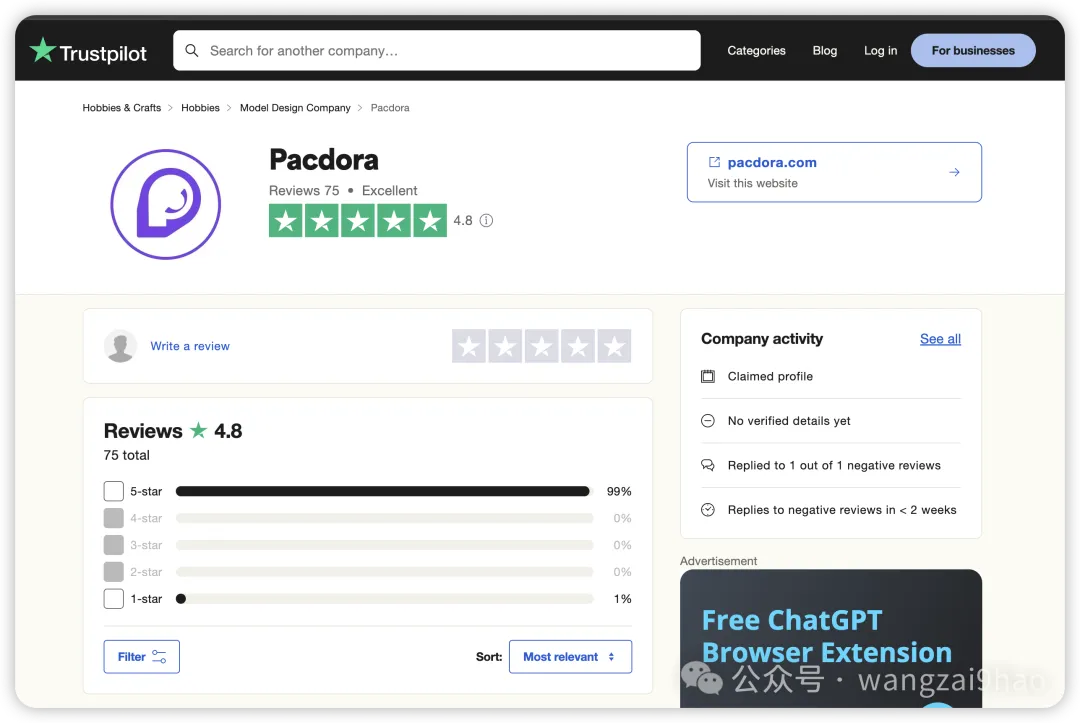The height and width of the screenshot is (723, 1080).
Task: Tick the 5-star filter checkbox
Action: coord(114,491)
